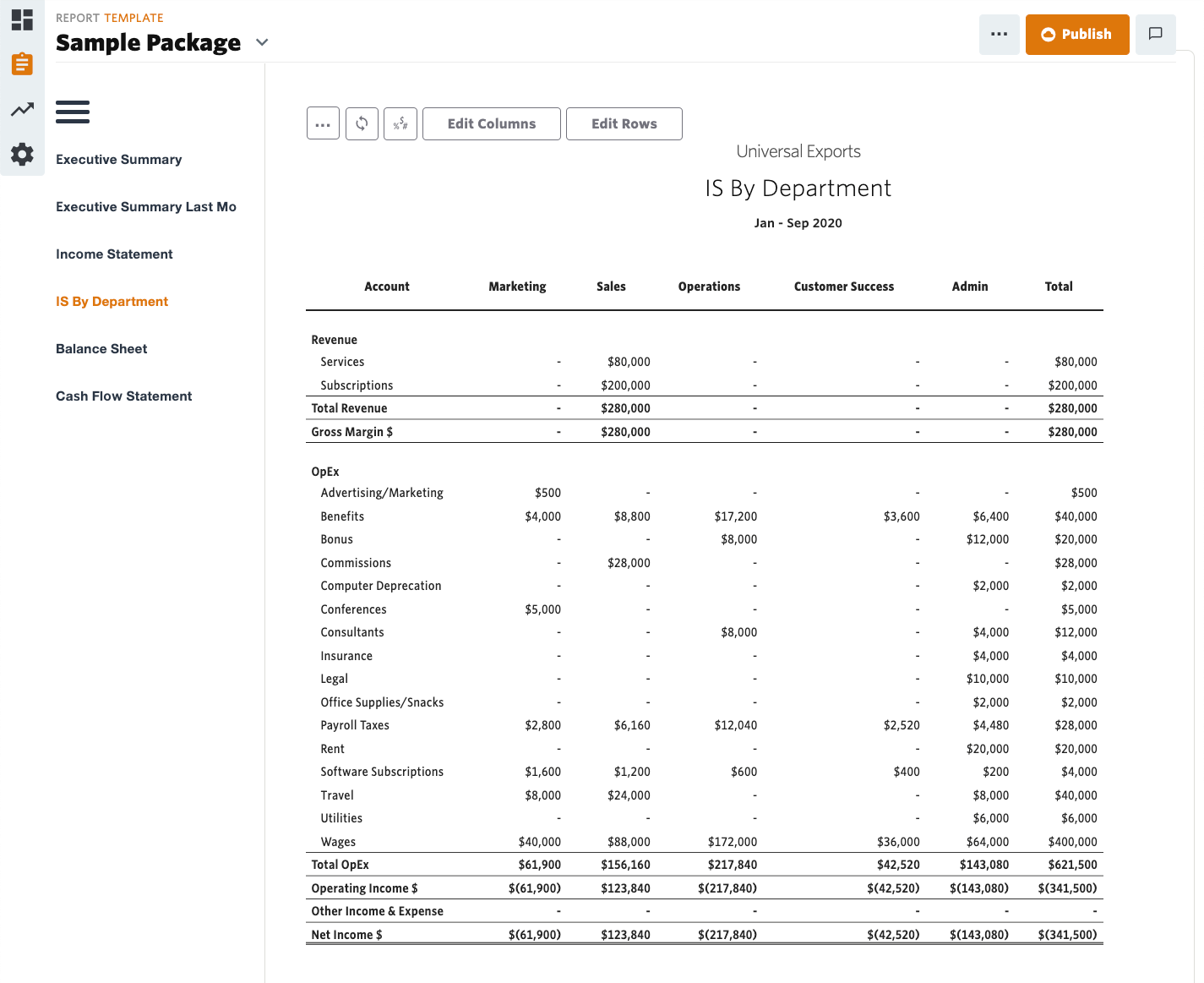The image size is (1204, 983).
Task: Open the Balance Sheet page
Action: [x=101, y=349]
